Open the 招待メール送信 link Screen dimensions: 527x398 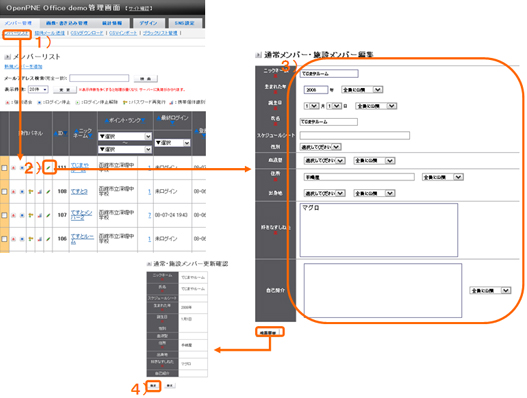[50, 33]
